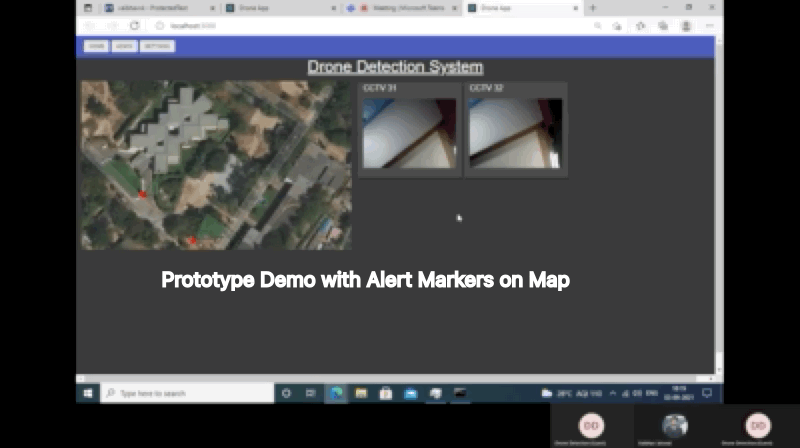Open the tab actions menu icon
The image size is (800, 448).
[88, 8]
